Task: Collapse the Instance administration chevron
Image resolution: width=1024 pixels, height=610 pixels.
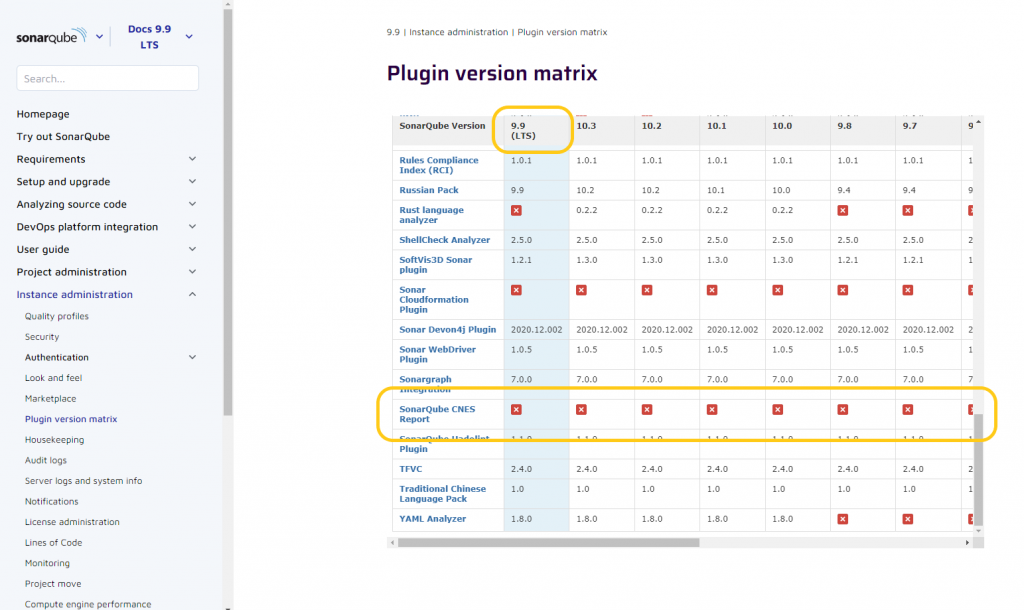Action: click(x=192, y=295)
